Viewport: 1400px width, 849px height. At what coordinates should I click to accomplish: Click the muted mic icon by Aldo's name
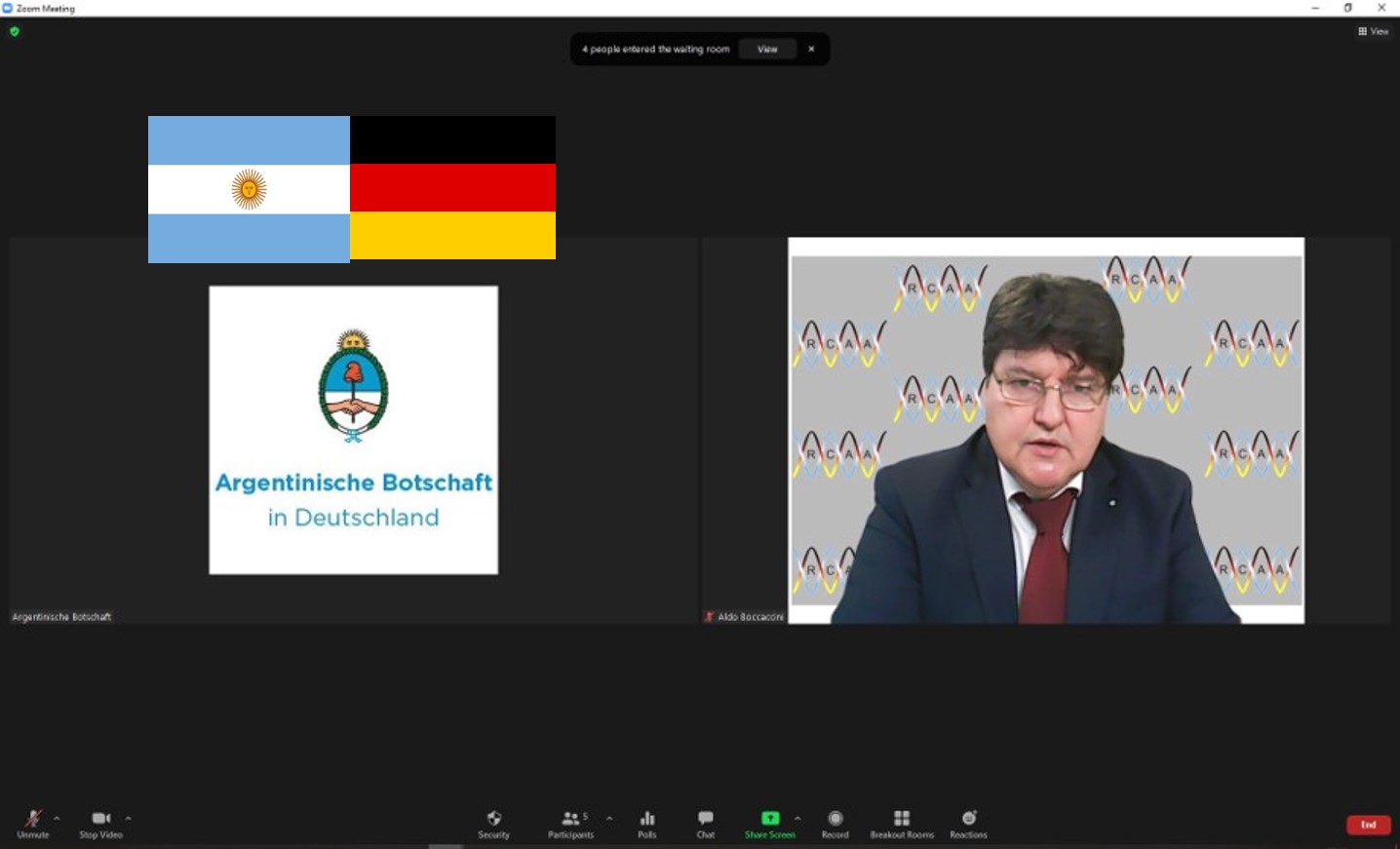(x=710, y=617)
